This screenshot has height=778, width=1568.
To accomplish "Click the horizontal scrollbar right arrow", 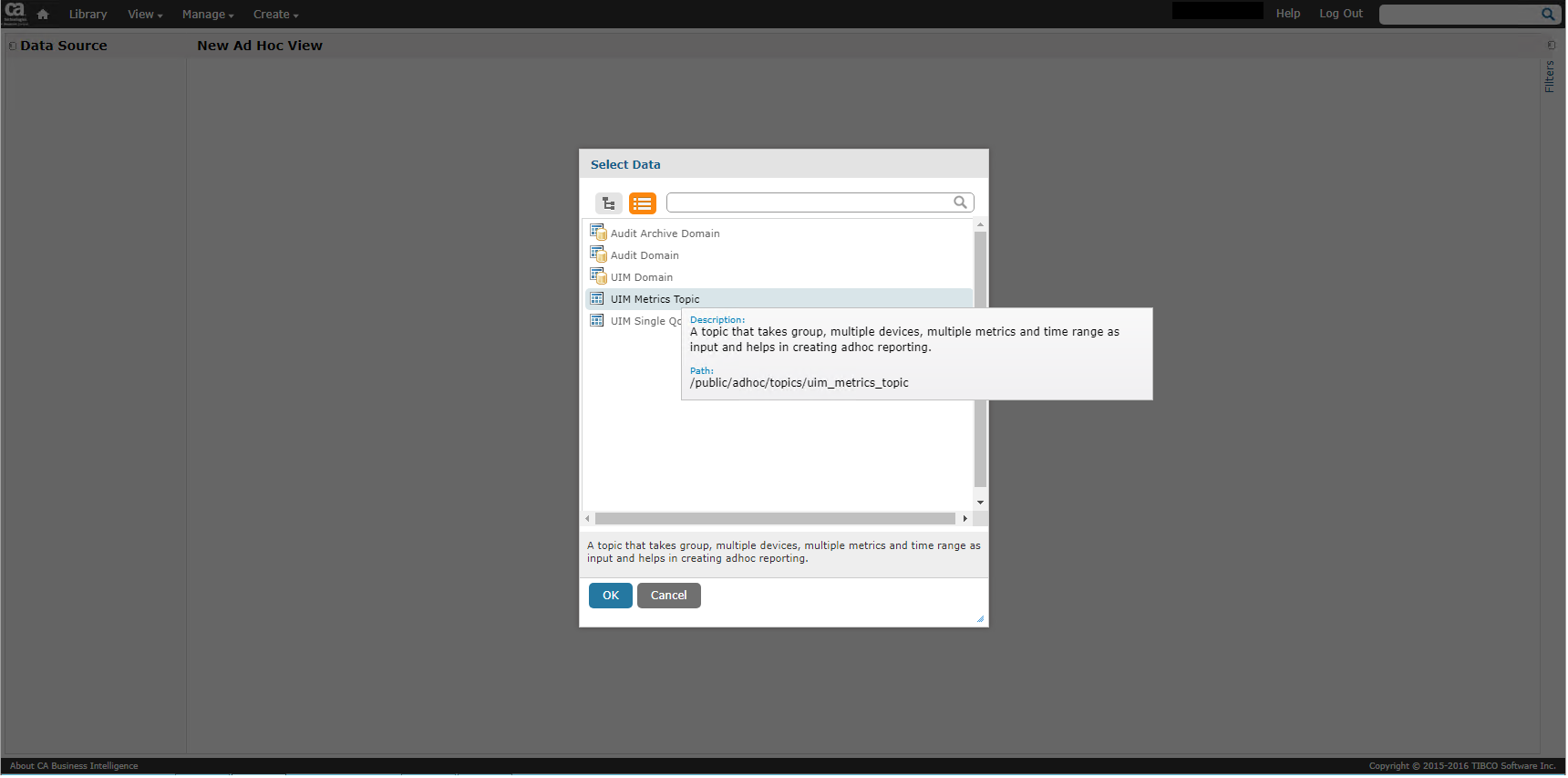I will pos(965,519).
